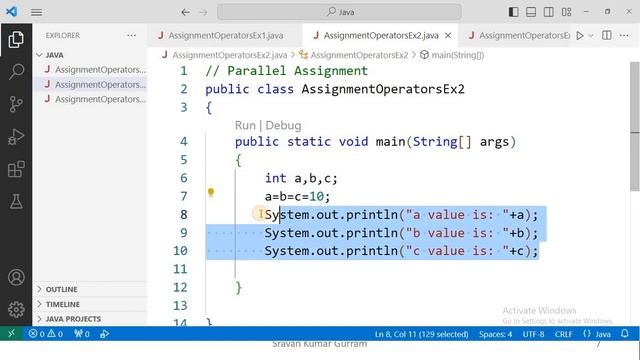Click line number 11 in the gutter
The width and height of the screenshot is (640, 360).
pyautogui.click(x=180, y=269)
